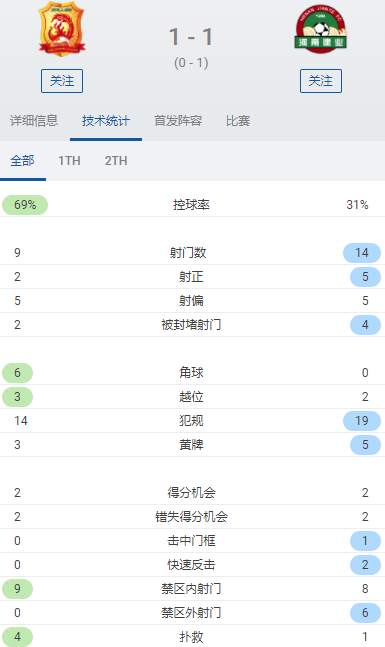385x647 pixels.
Task: Filter stats to 1TH half
Action: point(69,161)
